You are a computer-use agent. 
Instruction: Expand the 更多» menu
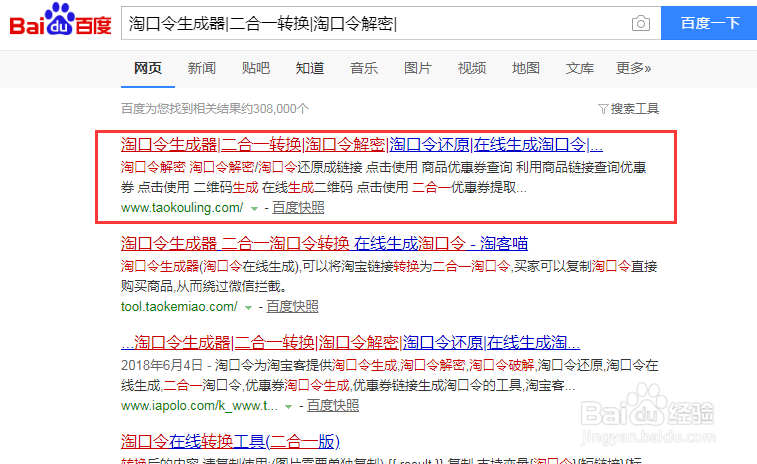(x=633, y=68)
